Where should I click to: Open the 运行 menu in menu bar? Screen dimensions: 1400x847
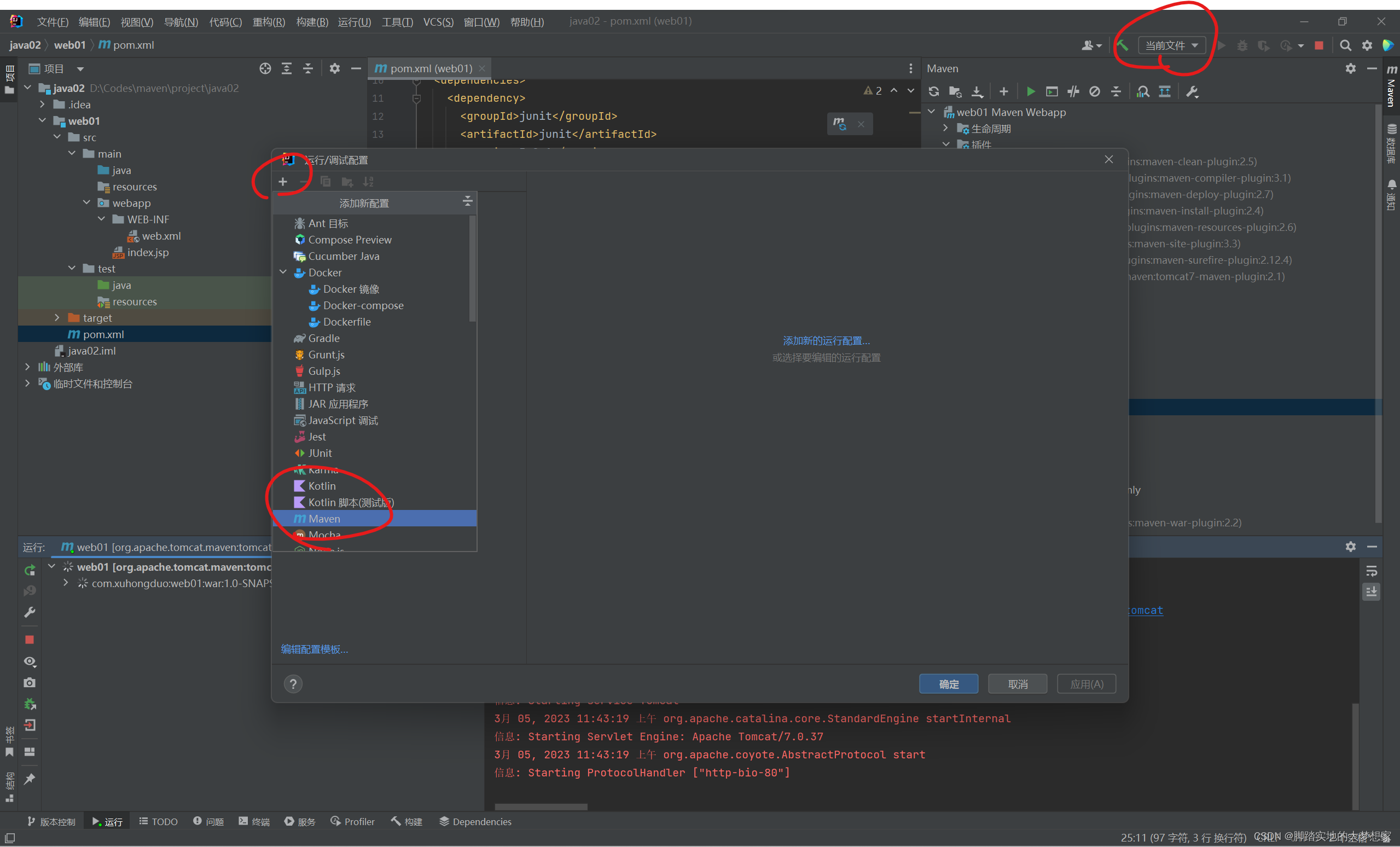point(354,21)
